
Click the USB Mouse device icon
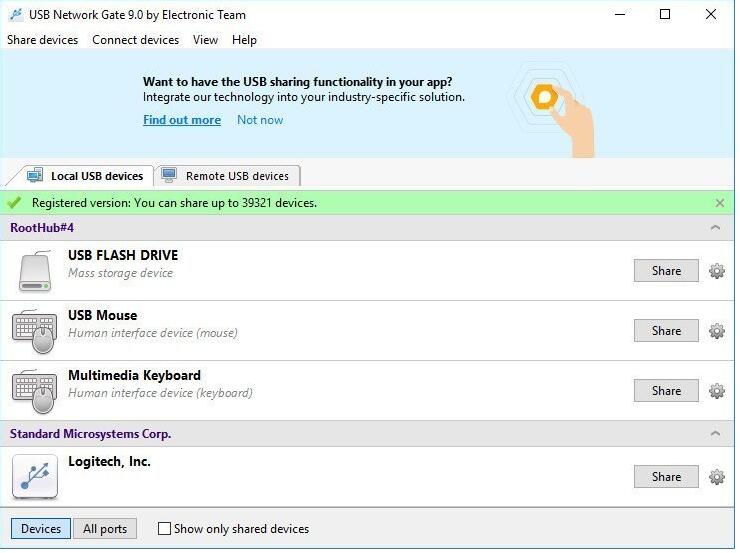[34, 334]
